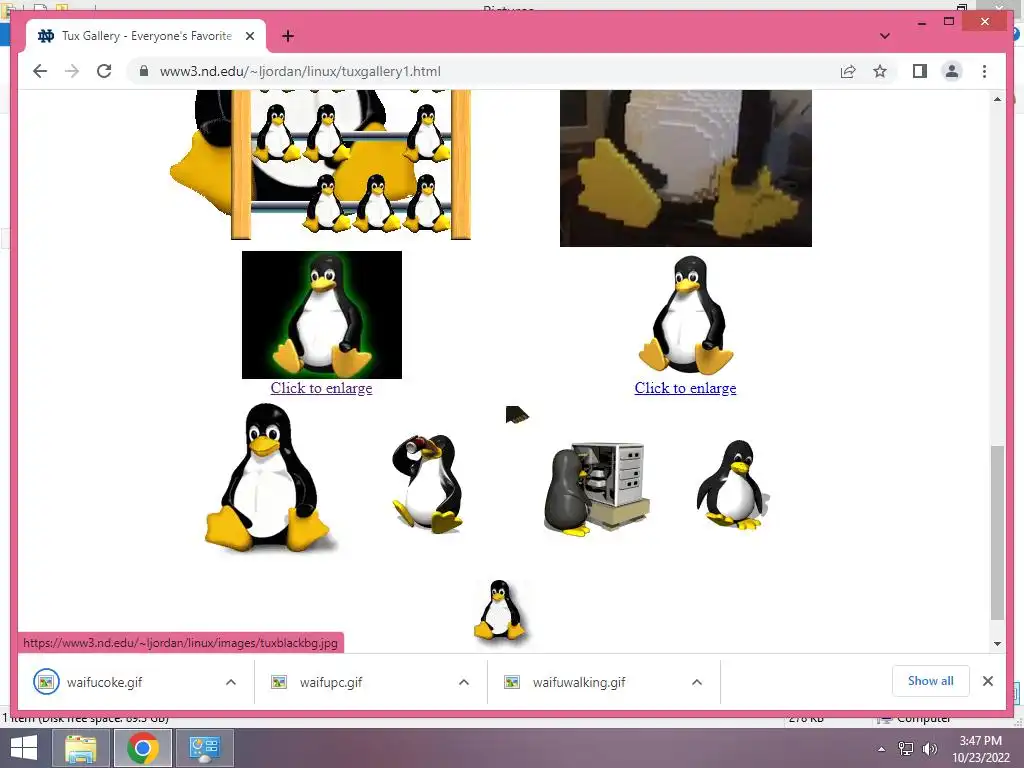This screenshot has width=1024, height=768.
Task: View site security lock information
Action: click(x=144, y=71)
